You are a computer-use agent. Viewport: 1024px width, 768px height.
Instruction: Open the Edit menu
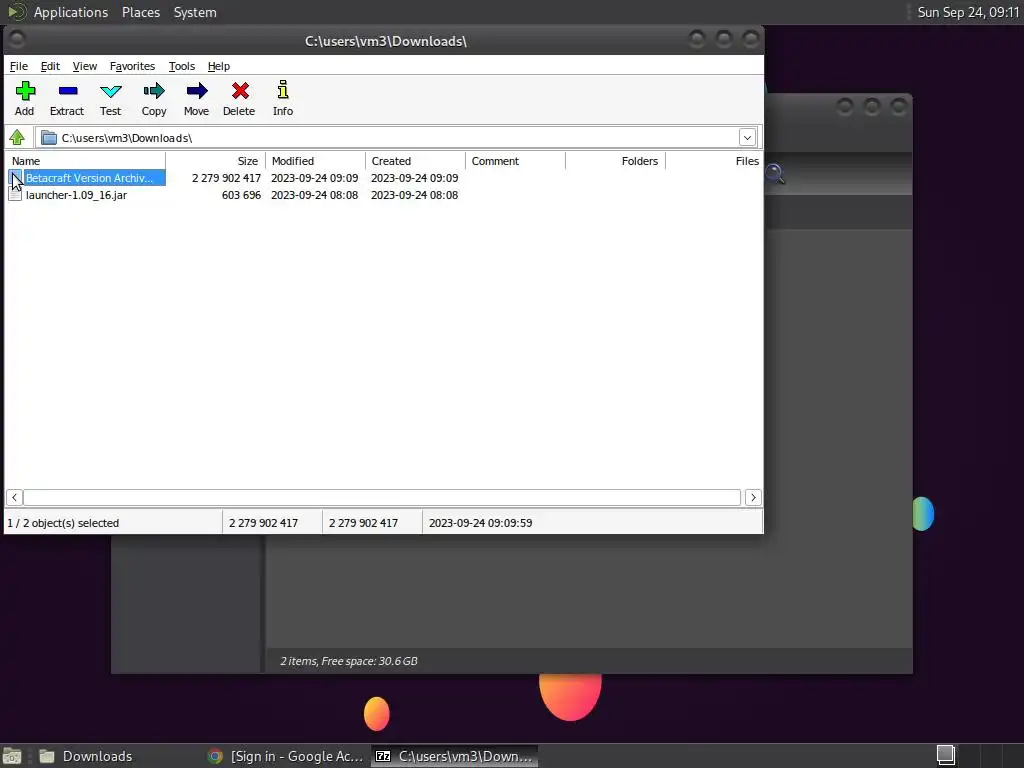point(50,66)
